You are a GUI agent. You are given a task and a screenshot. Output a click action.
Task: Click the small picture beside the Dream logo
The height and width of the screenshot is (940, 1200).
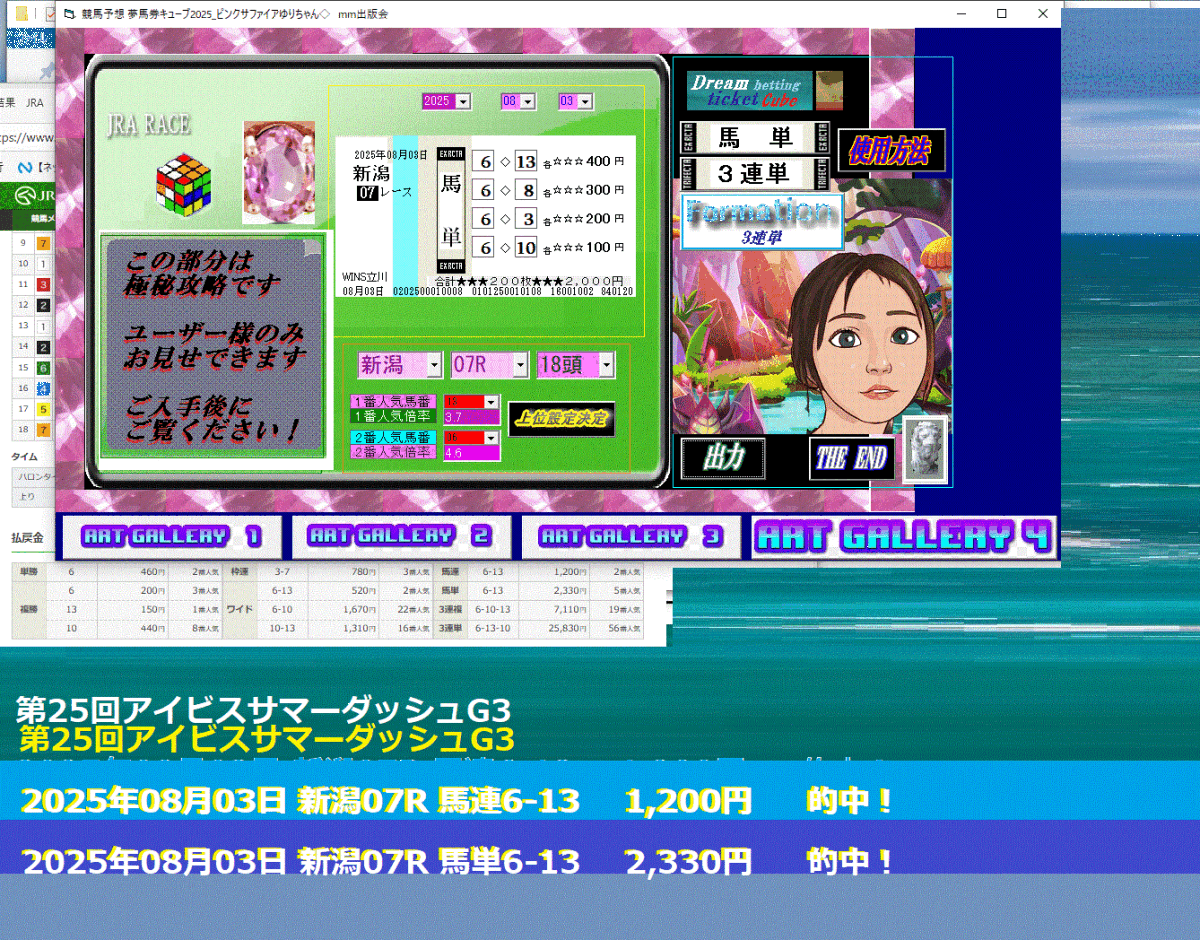click(x=829, y=91)
